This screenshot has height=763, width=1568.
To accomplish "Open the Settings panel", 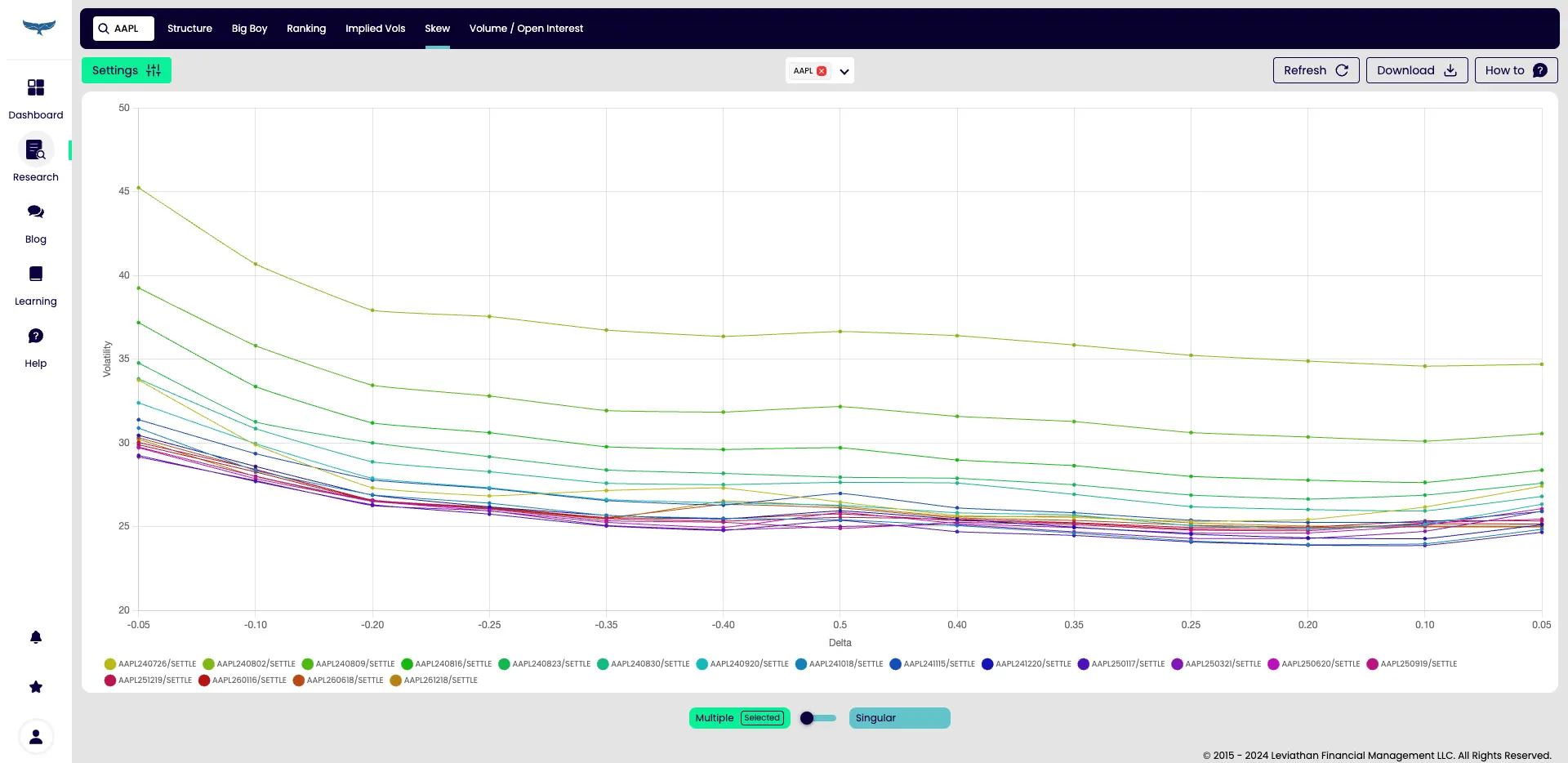I will [x=127, y=70].
